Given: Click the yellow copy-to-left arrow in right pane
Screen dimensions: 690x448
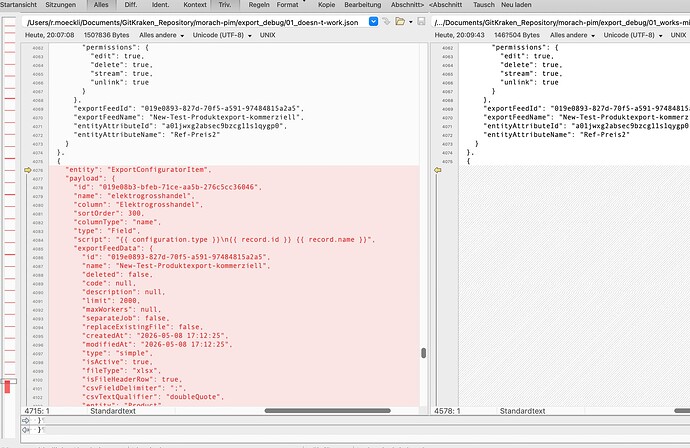Looking at the screenshot, I should 438,170.
